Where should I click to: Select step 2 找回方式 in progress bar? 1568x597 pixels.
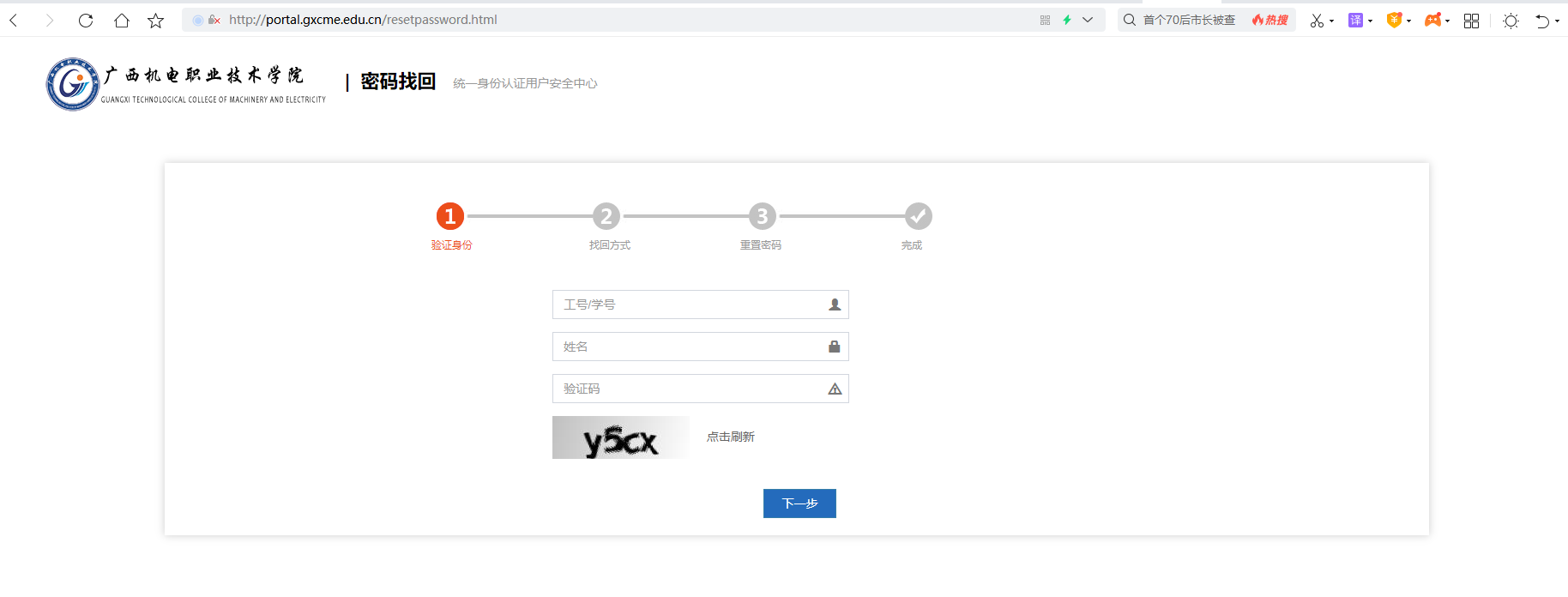606,216
